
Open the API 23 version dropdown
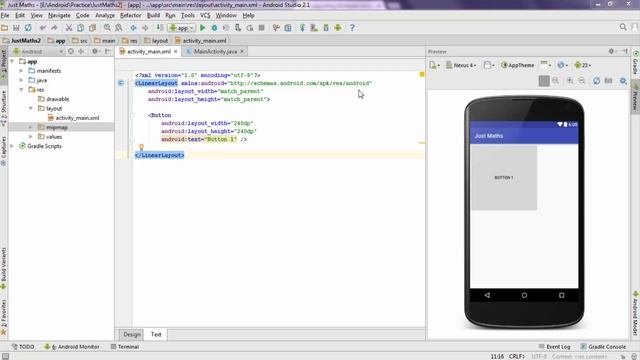coord(583,65)
